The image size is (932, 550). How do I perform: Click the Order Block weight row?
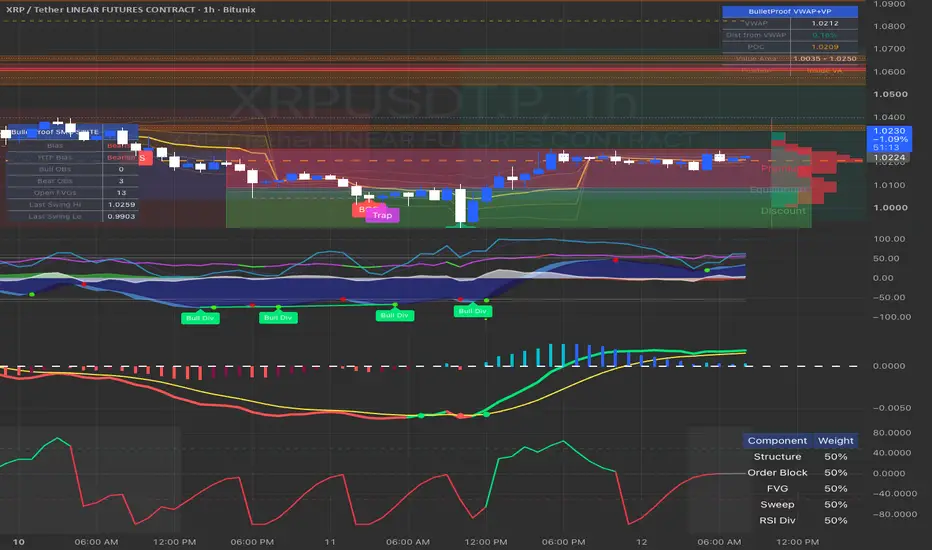point(800,473)
